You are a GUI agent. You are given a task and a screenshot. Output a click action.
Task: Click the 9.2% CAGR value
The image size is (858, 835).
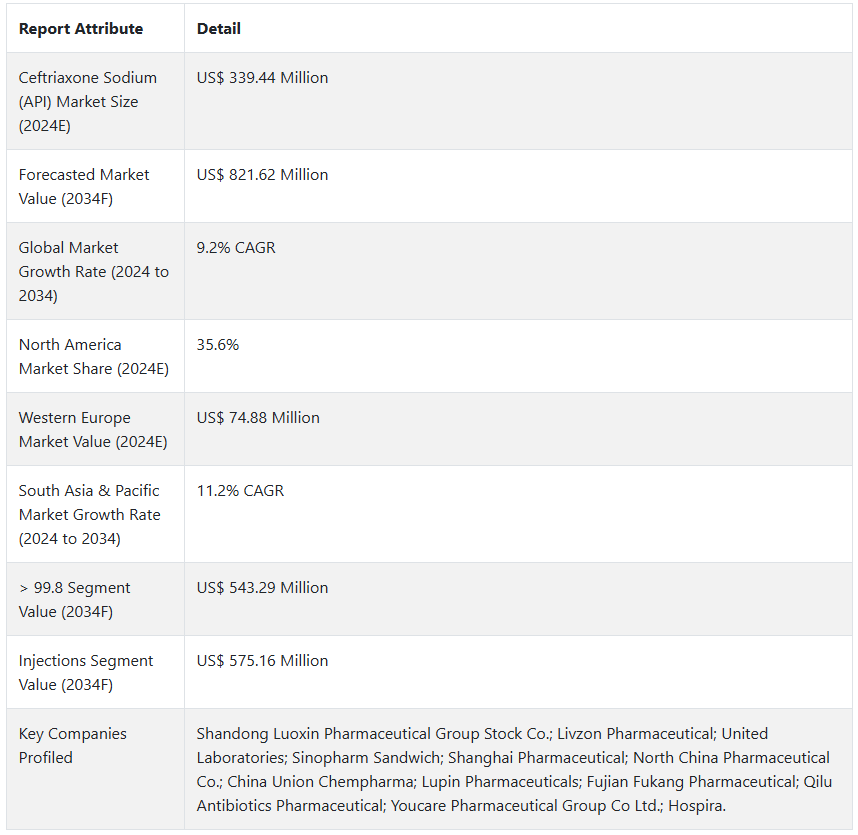click(x=236, y=248)
